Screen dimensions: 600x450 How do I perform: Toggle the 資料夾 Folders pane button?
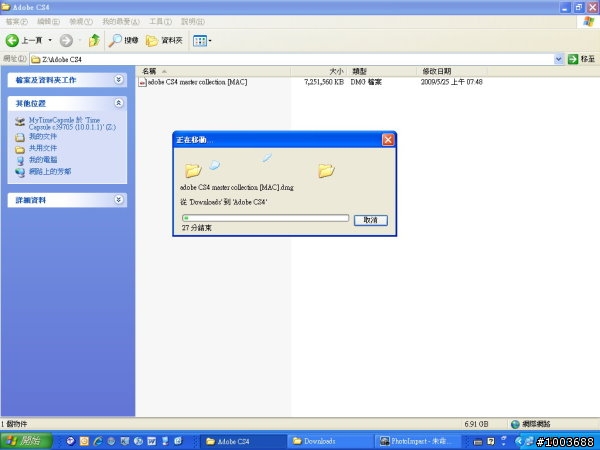165,40
